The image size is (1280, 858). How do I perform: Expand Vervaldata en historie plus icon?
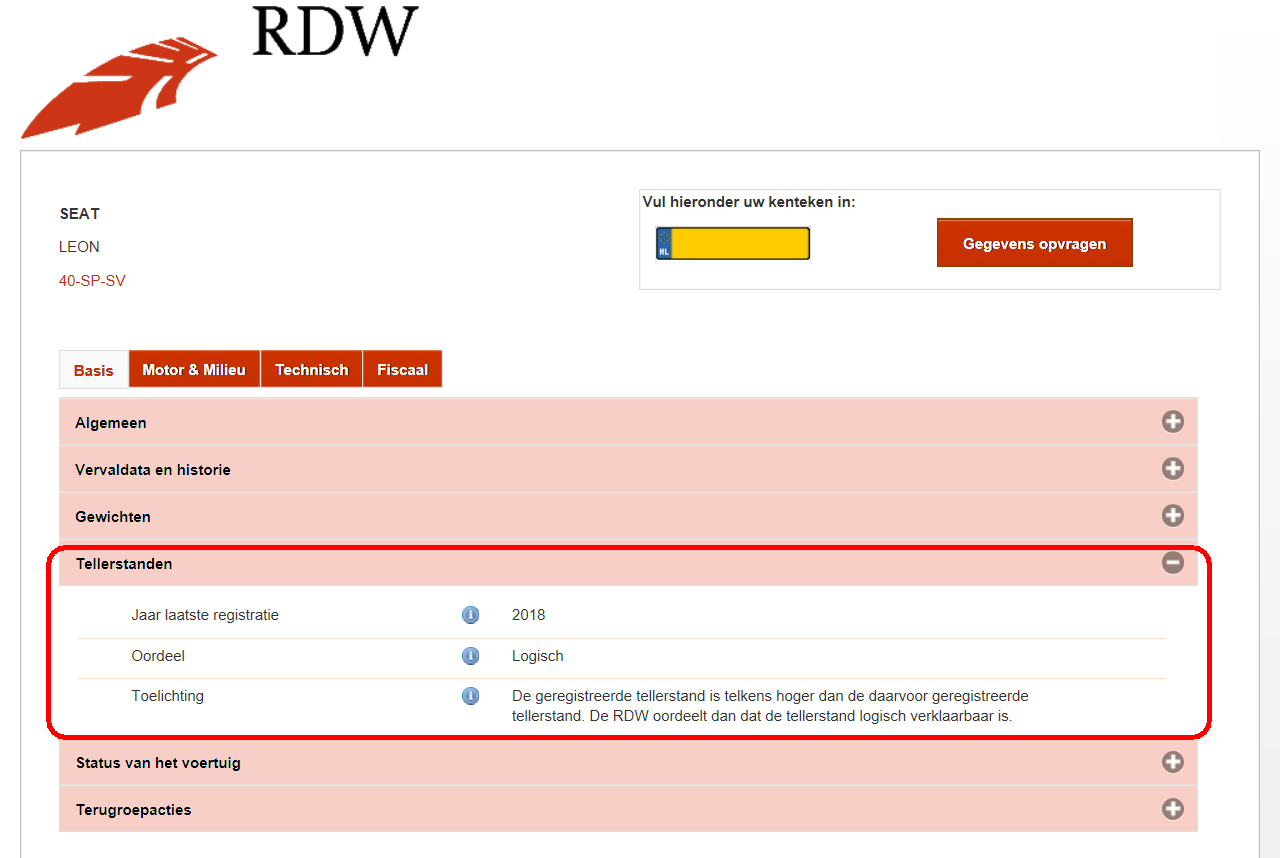point(1172,469)
